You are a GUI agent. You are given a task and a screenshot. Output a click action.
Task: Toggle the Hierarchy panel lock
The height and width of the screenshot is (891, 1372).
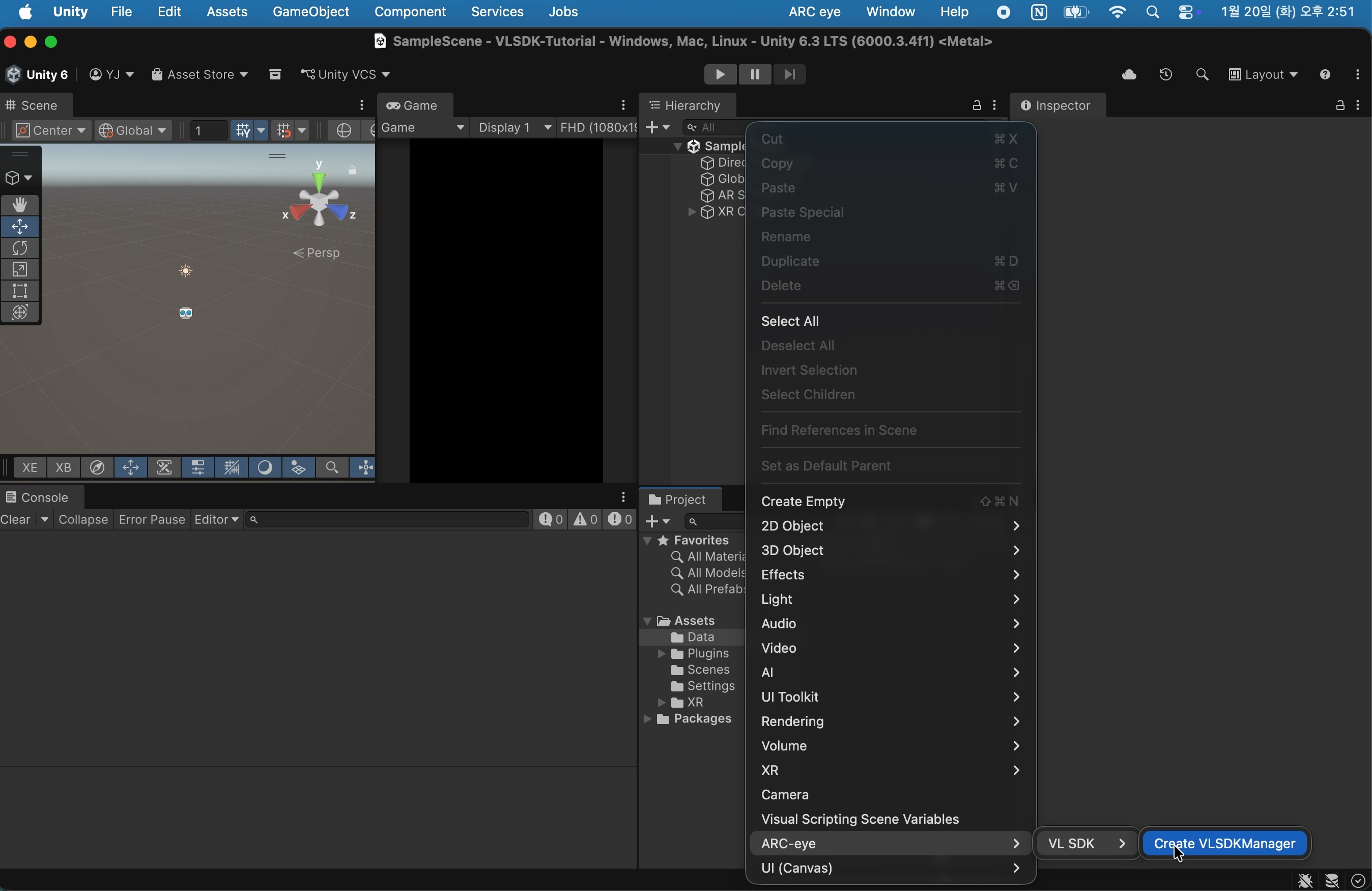[976, 105]
